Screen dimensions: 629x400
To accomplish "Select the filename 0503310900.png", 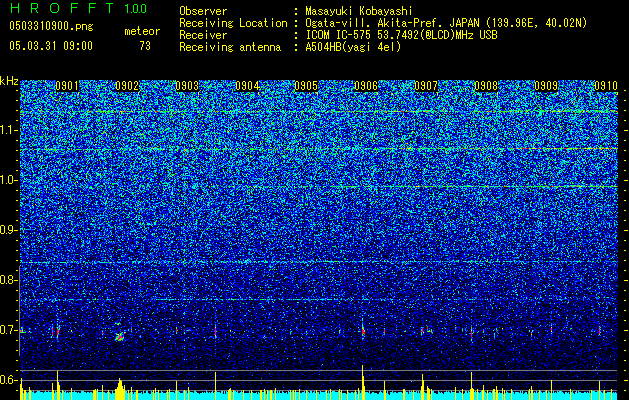I will click(x=51, y=27).
